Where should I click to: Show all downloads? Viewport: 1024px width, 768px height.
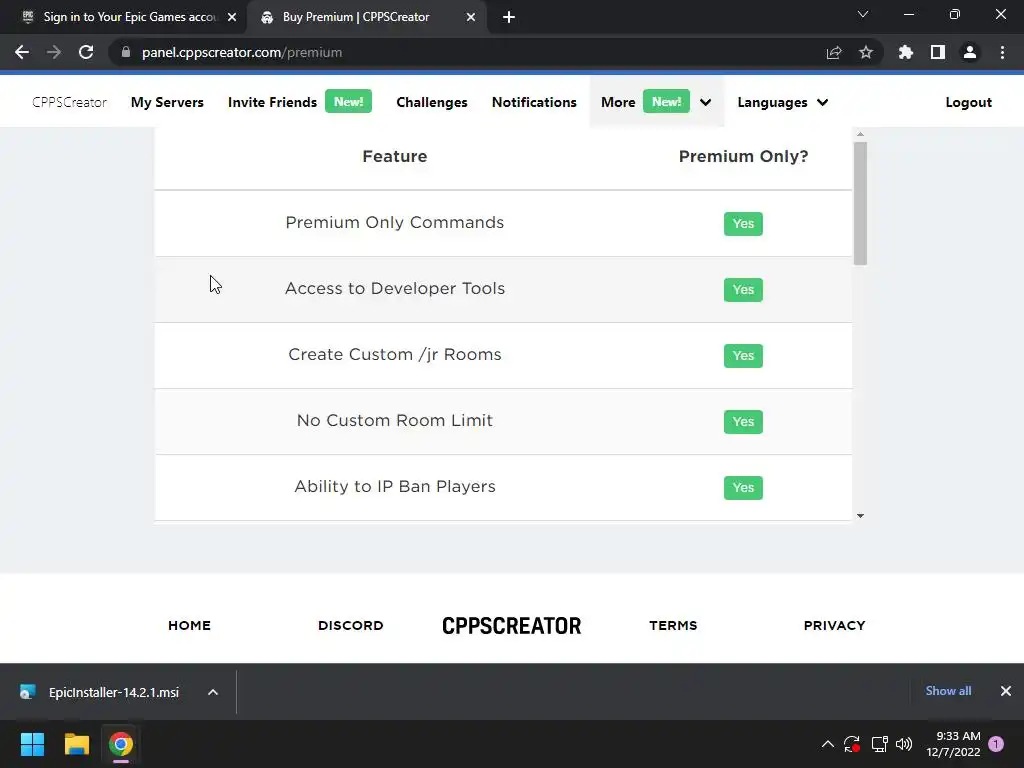(x=948, y=691)
